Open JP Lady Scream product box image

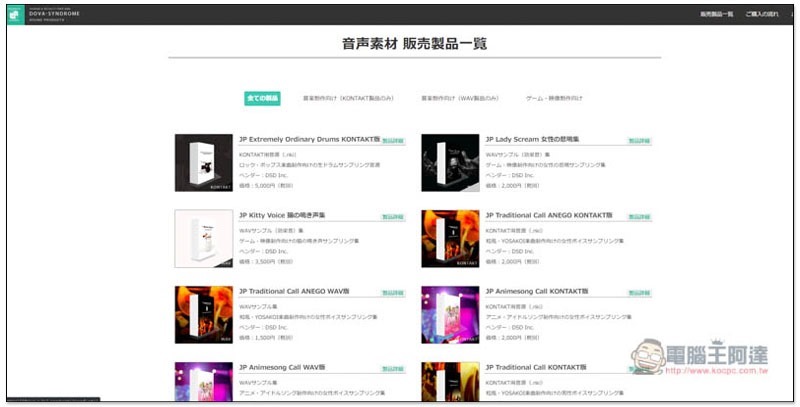450,163
